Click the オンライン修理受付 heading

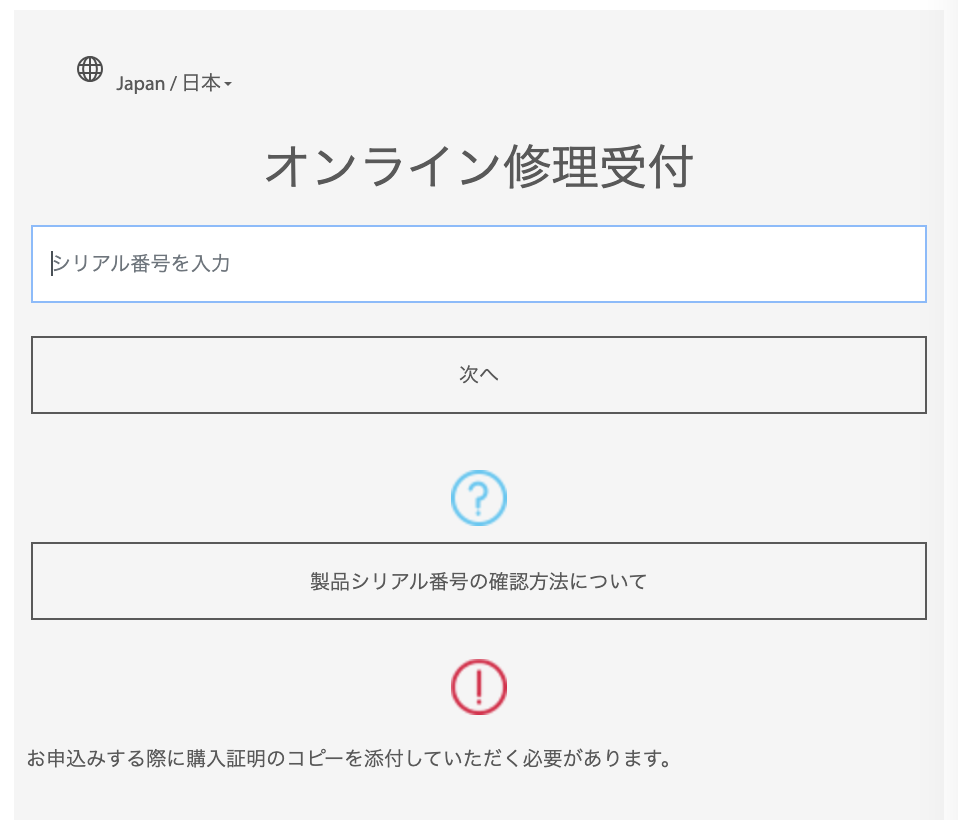pyautogui.click(x=478, y=167)
